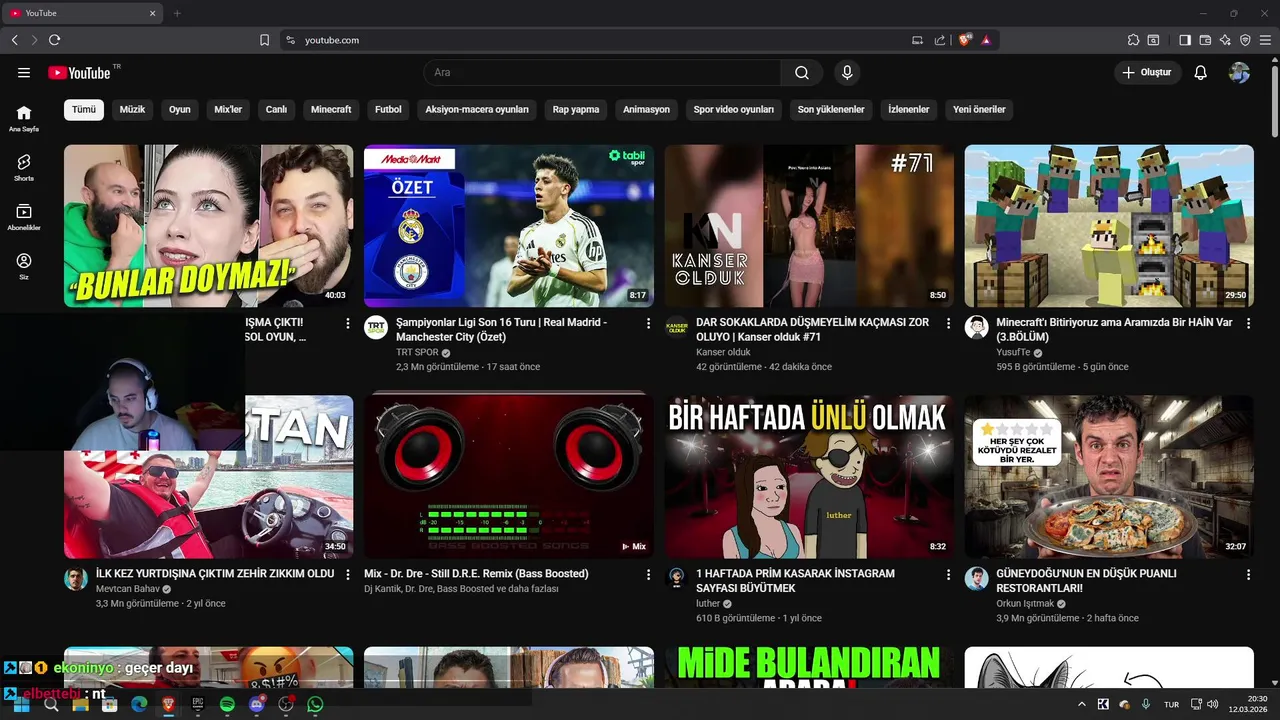1280x720 pixels.
Task: Open more options for Dr. Dre mix
Action: [648, 575]
